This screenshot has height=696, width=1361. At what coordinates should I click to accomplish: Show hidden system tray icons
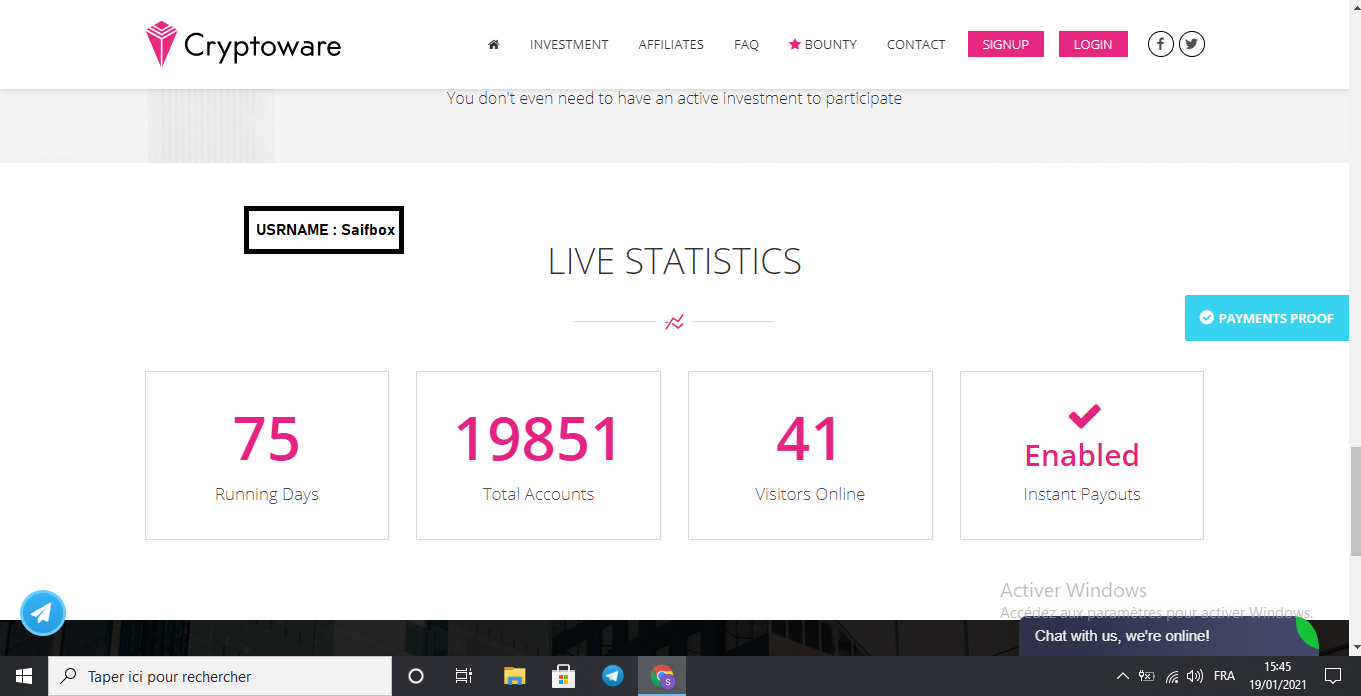(1122, 676)
